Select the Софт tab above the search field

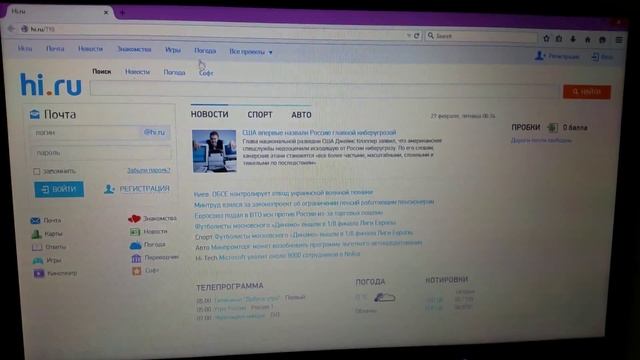coord(206,73)
